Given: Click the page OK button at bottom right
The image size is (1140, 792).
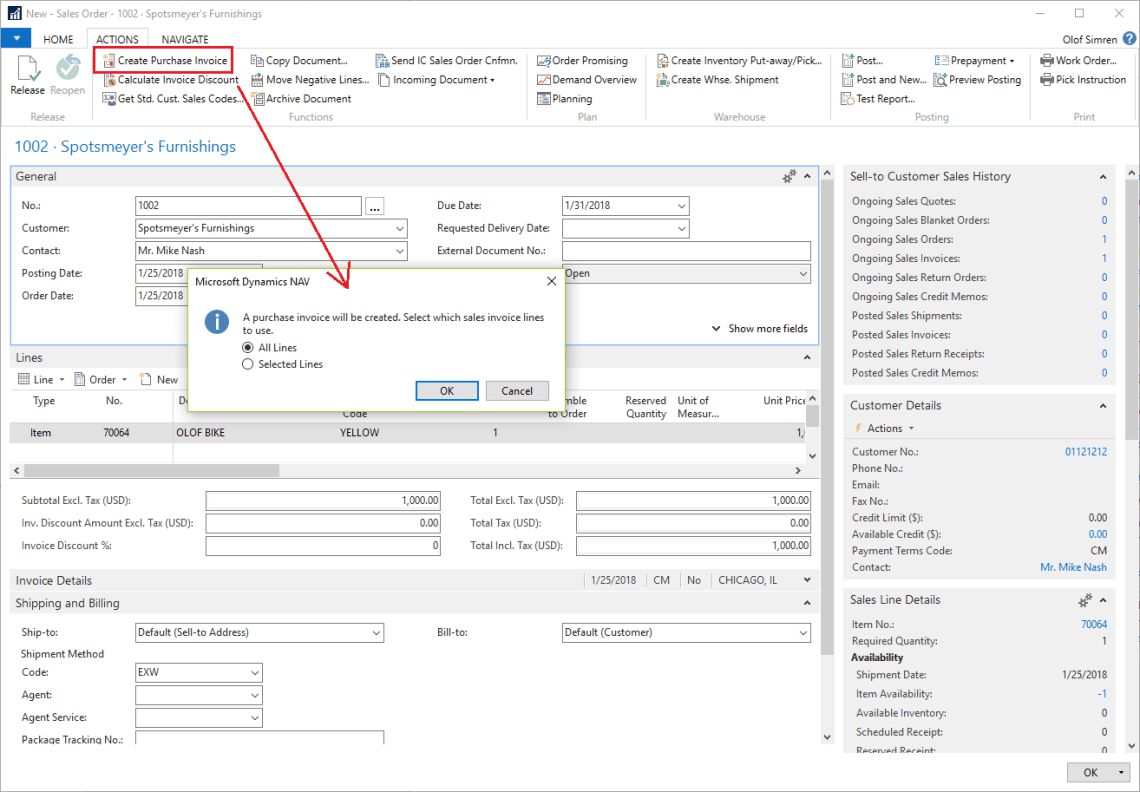Looking at the screenshot, I should pos(1090,772).
